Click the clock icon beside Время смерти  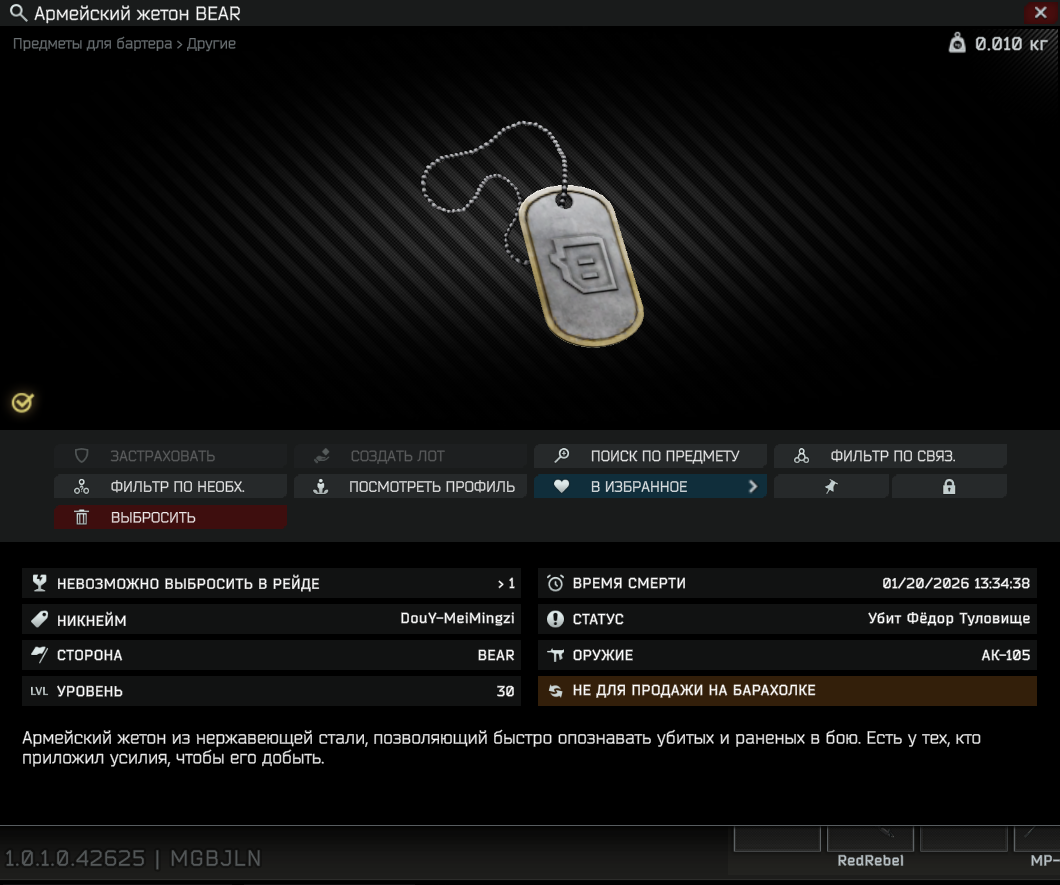point(555,583)
